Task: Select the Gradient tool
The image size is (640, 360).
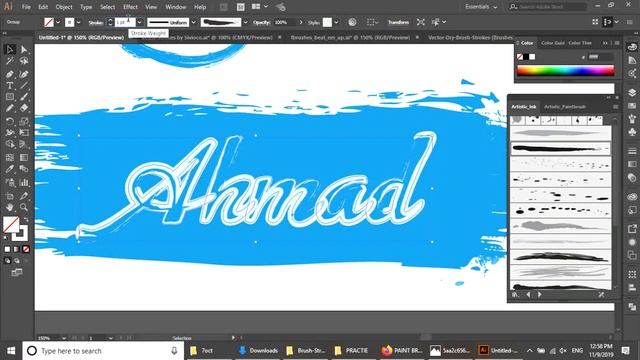Action: point(24,158)
